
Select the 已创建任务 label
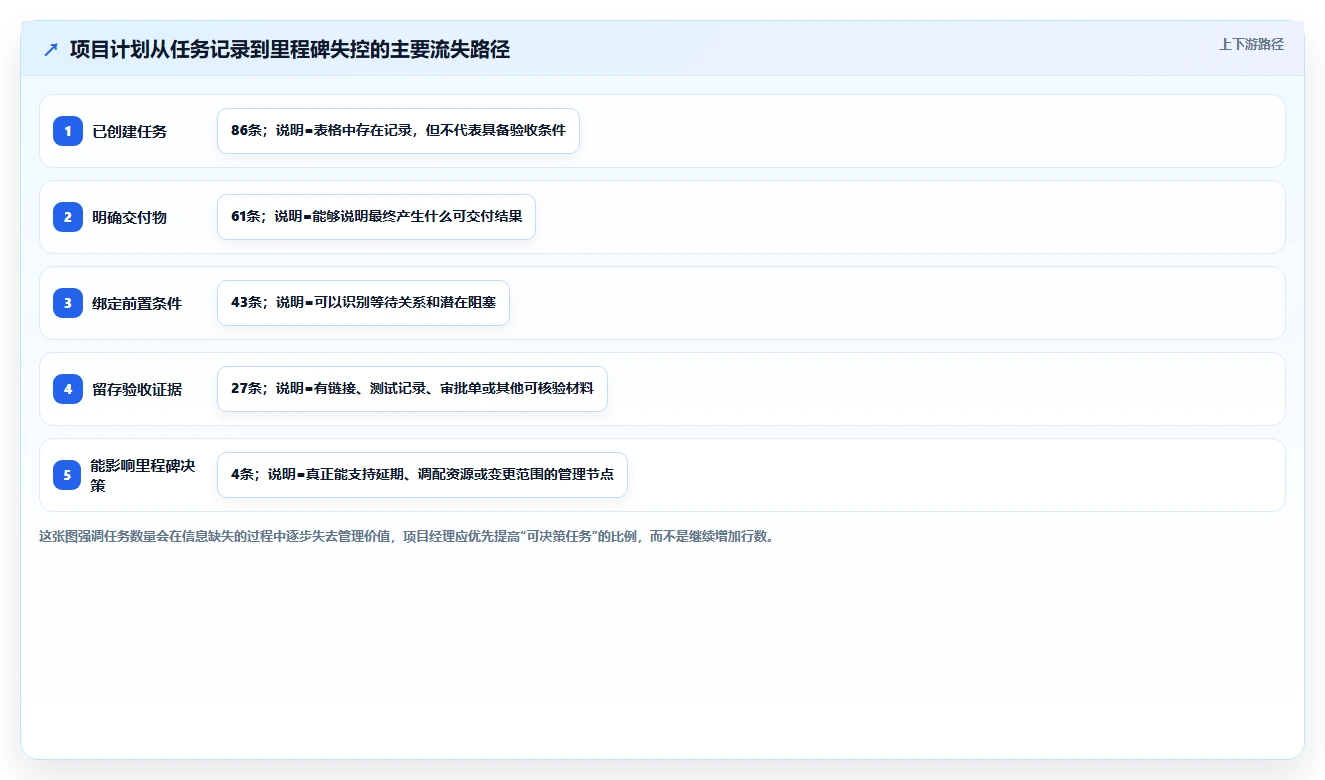pos(130,132)
